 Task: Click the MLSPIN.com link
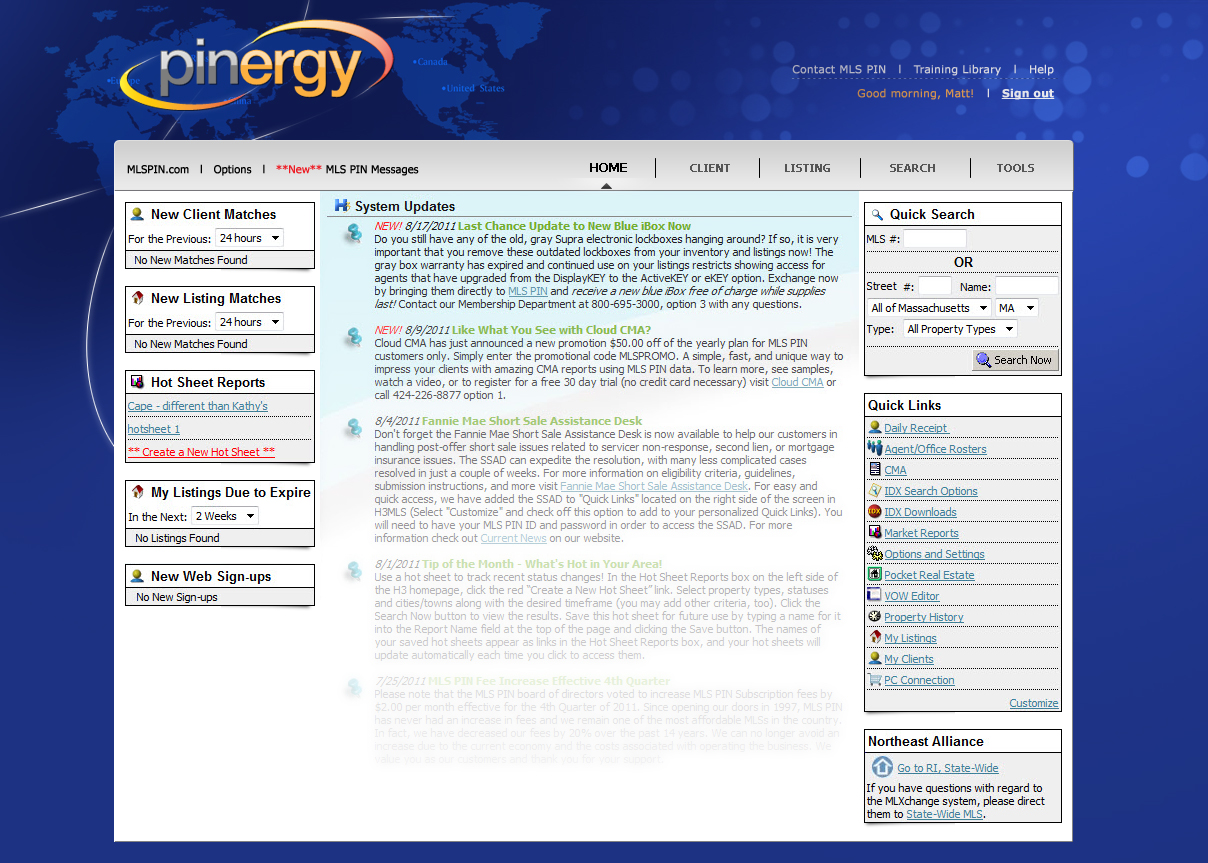(158, 169)
